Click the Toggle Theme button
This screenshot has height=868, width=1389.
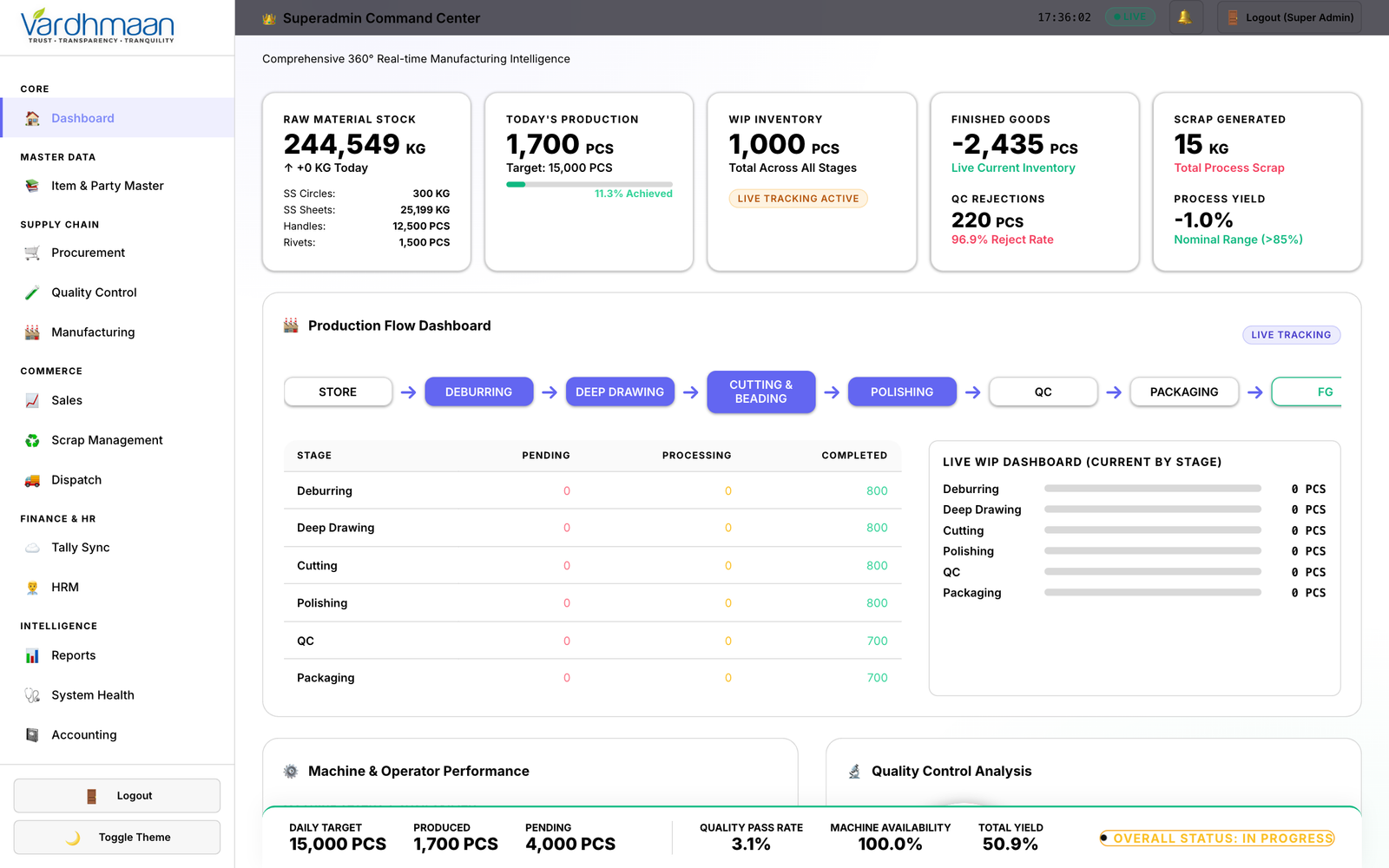click(x=117, y=838)
